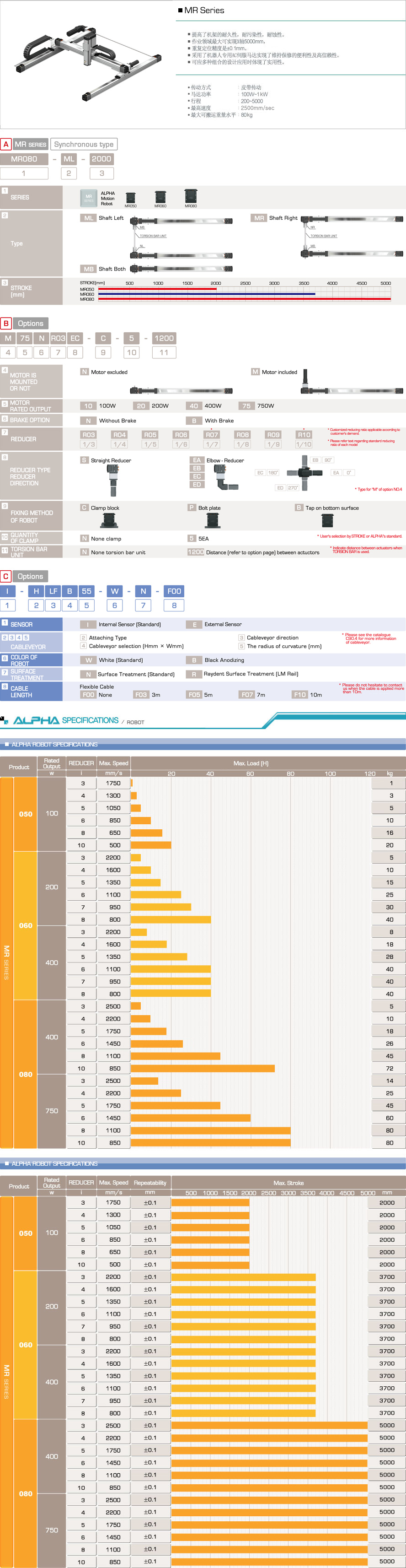Click the red B Options badge
The width and height of the screenshot is (406, 1568).
pos(6,323)
